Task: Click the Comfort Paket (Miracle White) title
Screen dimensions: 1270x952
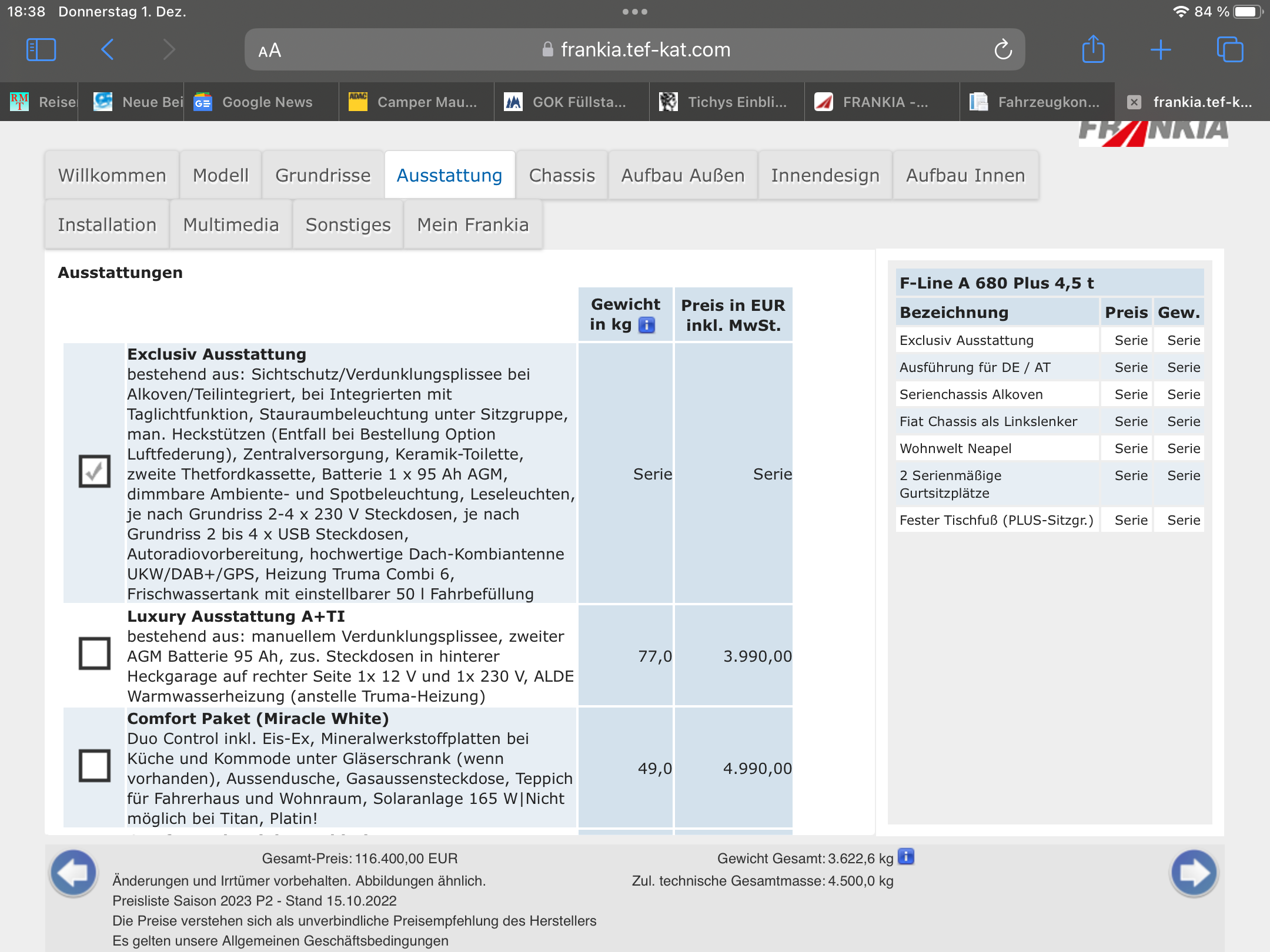Action: 258,719
